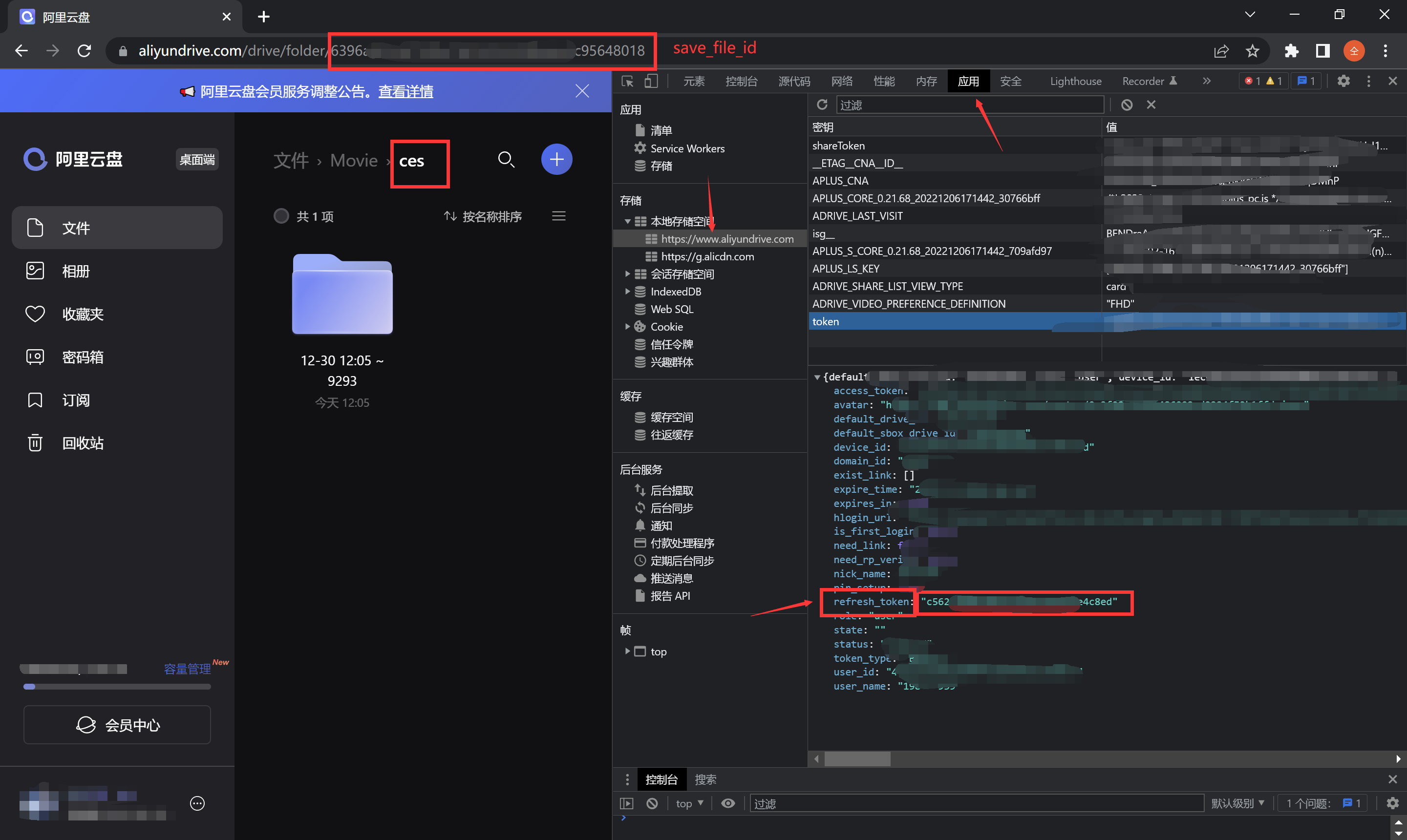Viewport: 1407px width, 840px height.
Task: Open DevTools settings gear
Action: [x=1343, y=81]
